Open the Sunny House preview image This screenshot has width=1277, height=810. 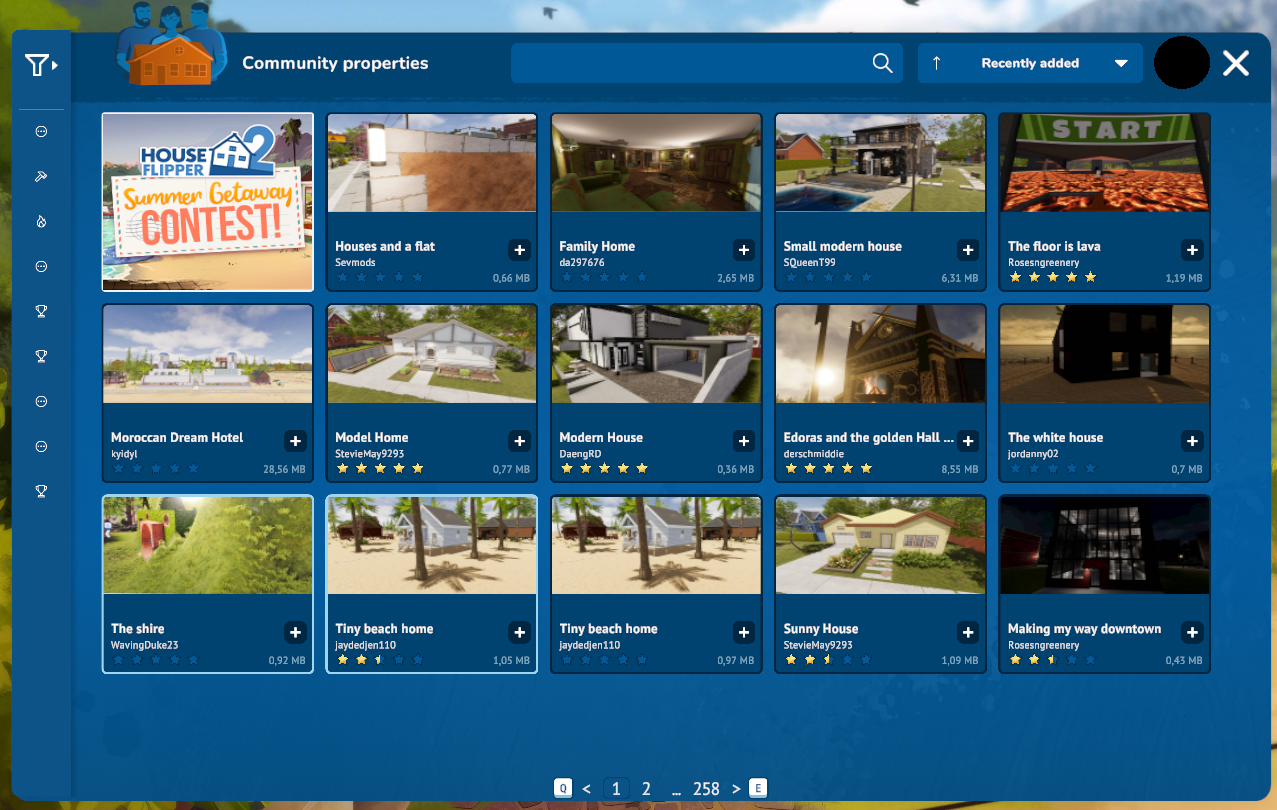(x=880, y=545)
